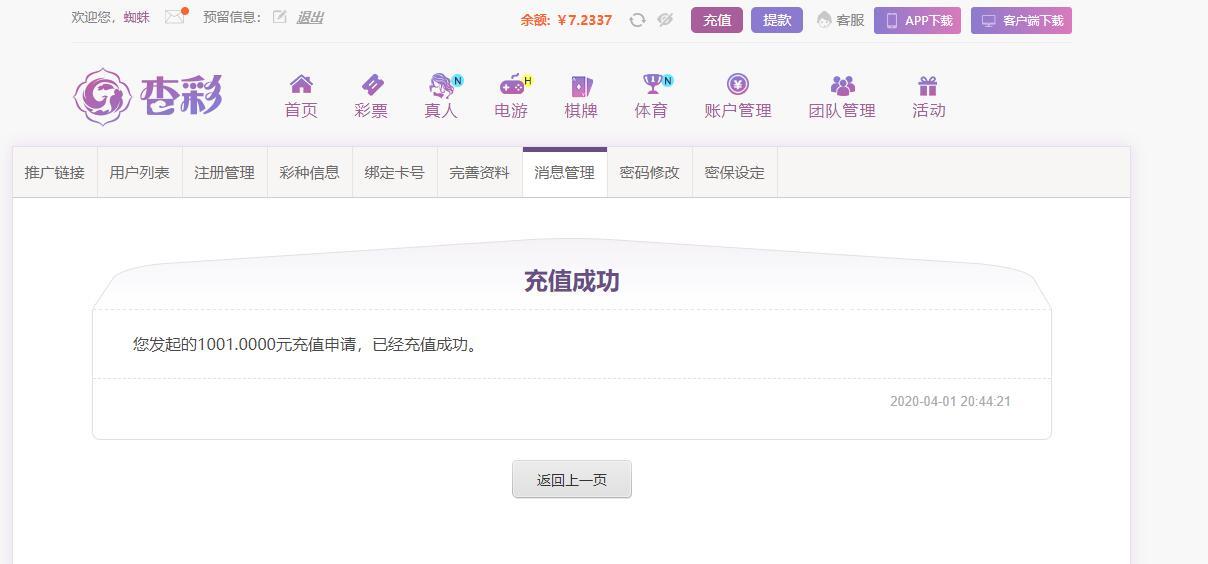Viewport: 1208px width, 564px height.
Task: Switch to 彩种信息 tab
Action: click(310, 173)
